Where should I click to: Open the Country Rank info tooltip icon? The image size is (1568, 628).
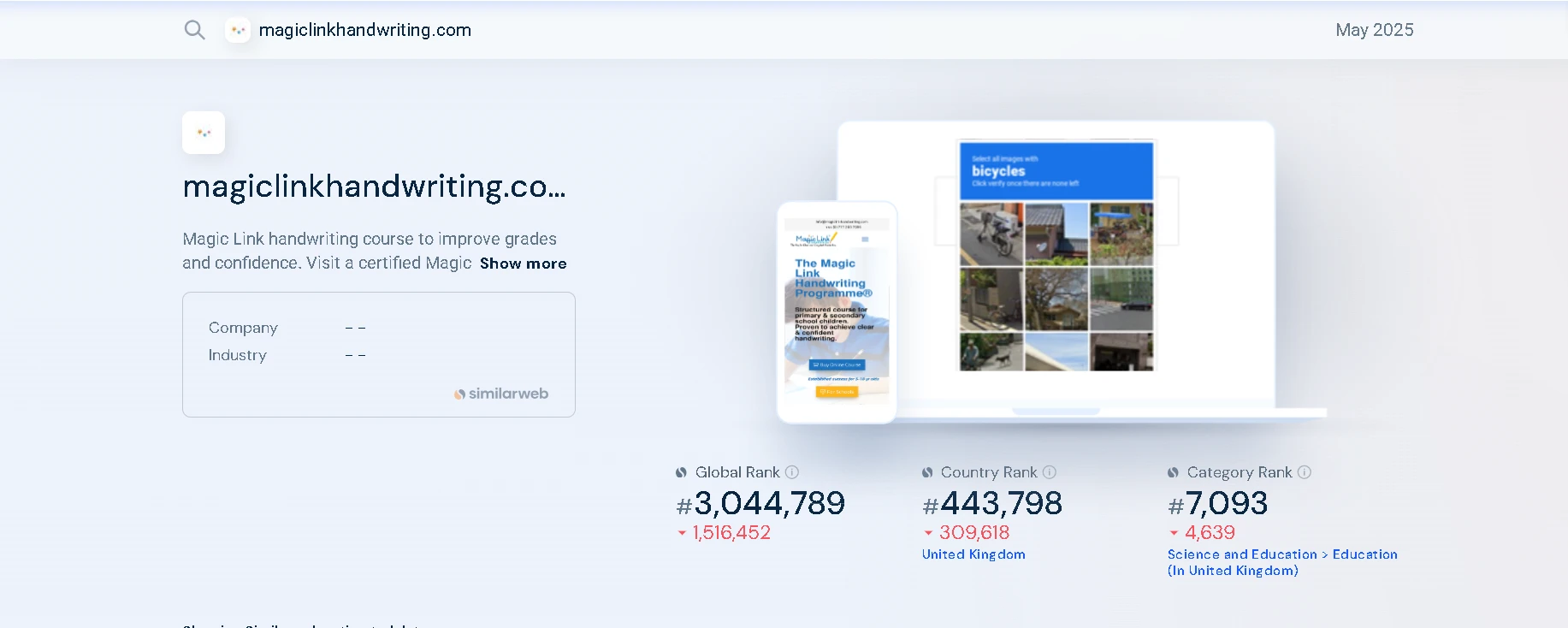pos(1050,472)
